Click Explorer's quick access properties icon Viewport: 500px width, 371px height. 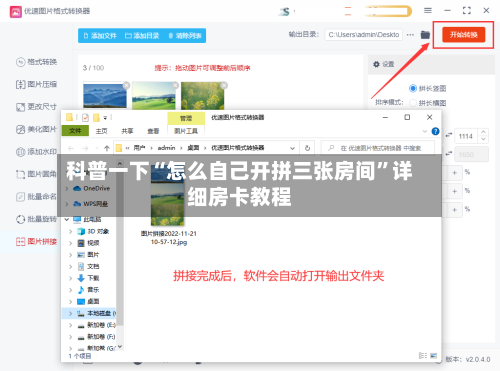85,118
